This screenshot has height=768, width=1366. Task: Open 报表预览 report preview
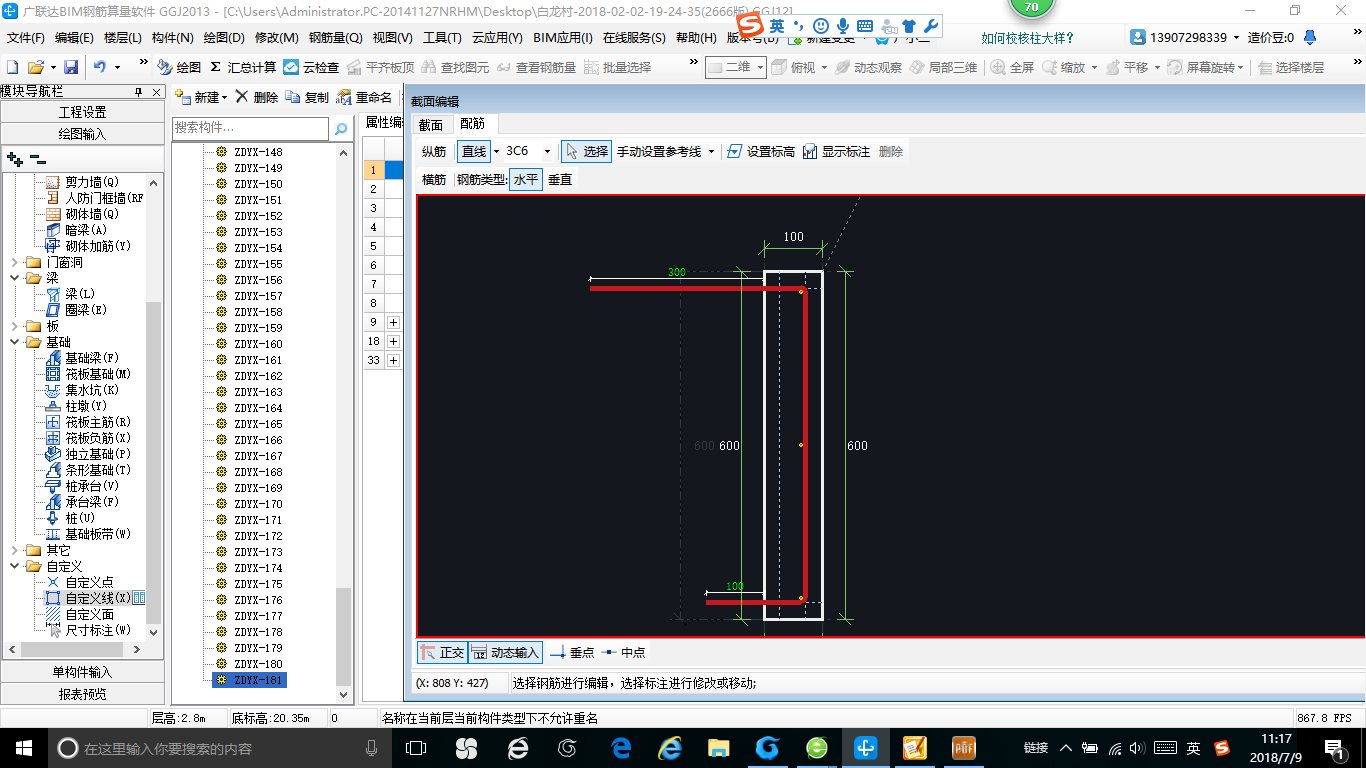pos(82,694)
